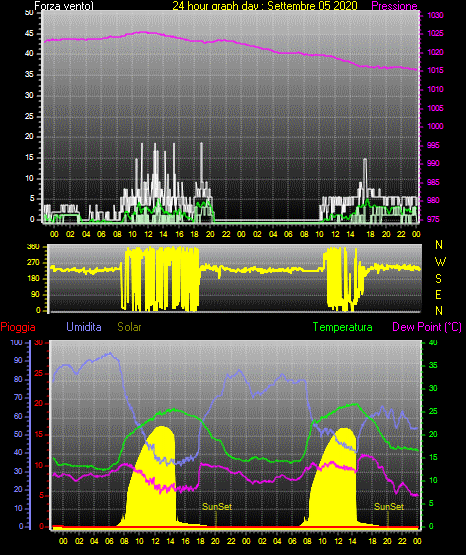This screenshot has height=555, width=466.
Task: Click the 'Dew Point (°C)' legend label
Action: [x=427, y=327]
